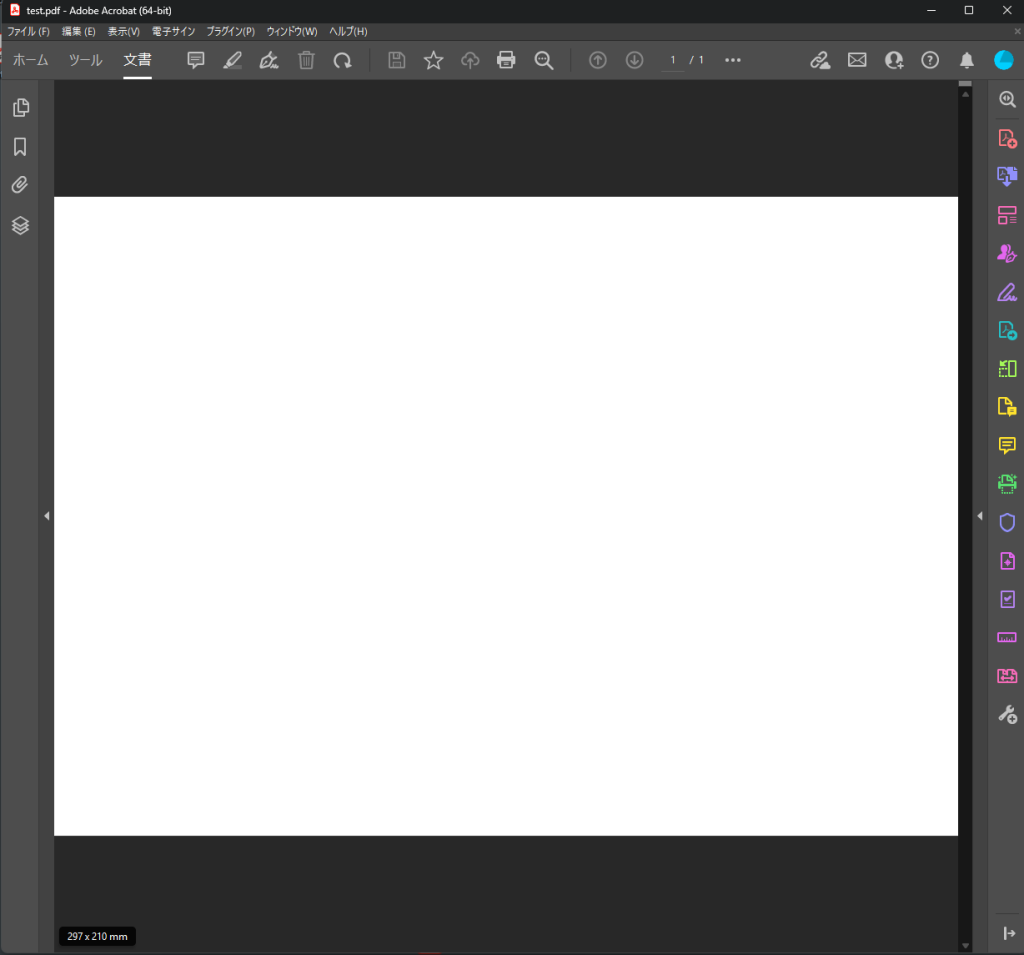Screen dimensions: 1024x955
Task: Open the bookmarks panel
Action: (20, 147)
